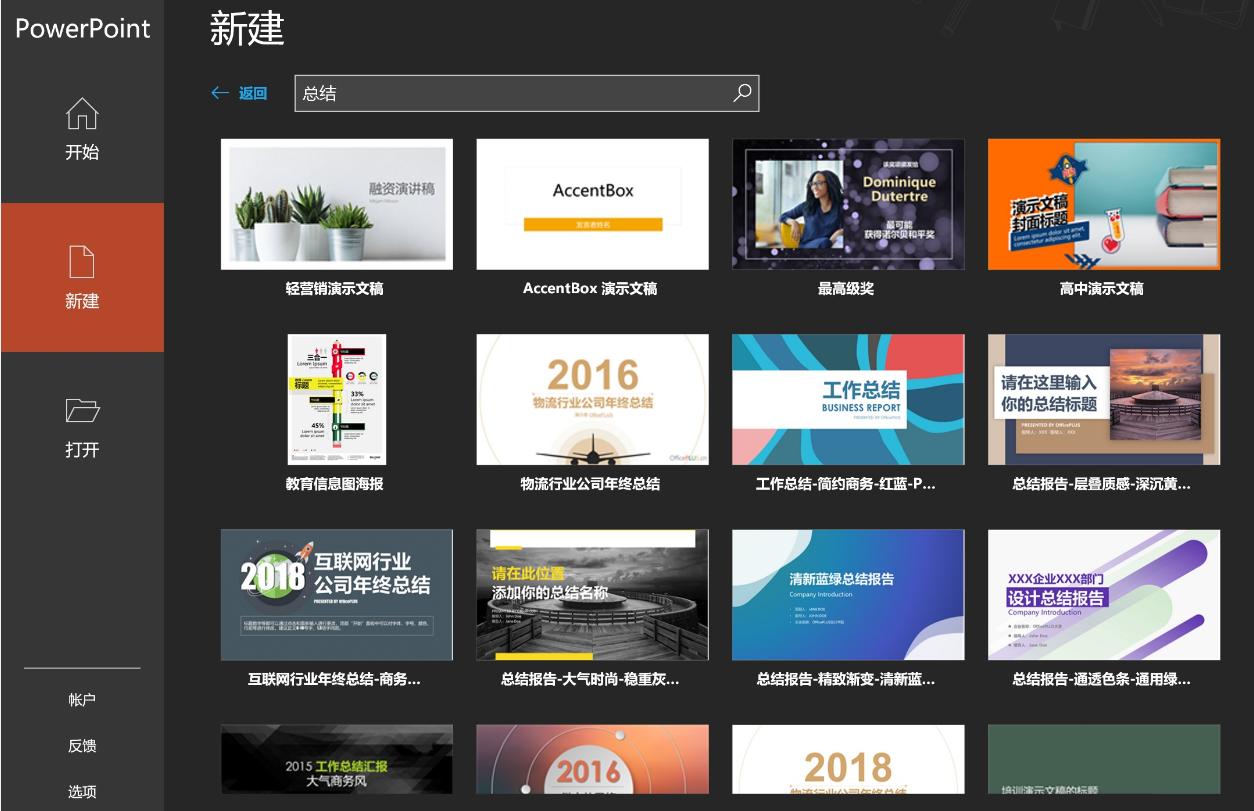The height and width of the screenshot is (811, 1254).
Task: Click the 教育信息图海报 caption
Action: click(334, 484)
